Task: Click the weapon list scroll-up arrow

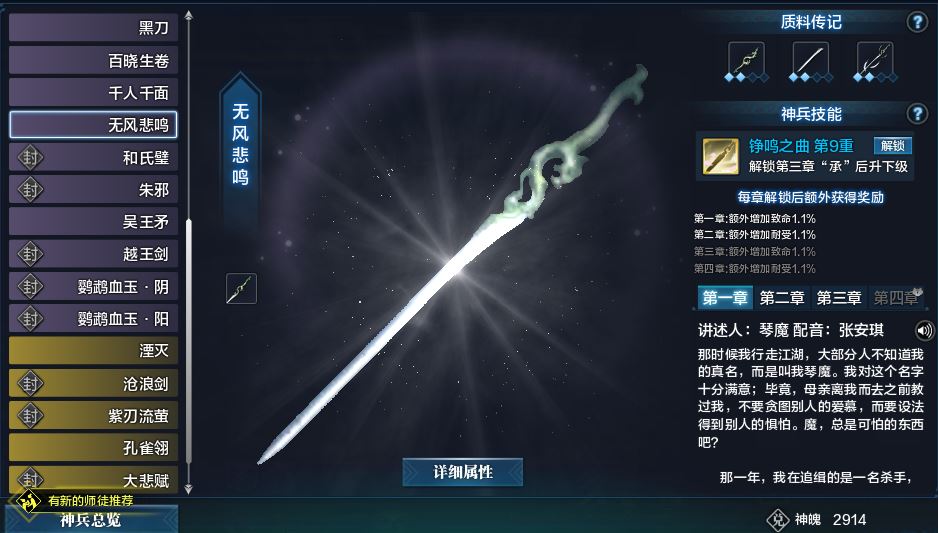Action: (x=188, y=16)
